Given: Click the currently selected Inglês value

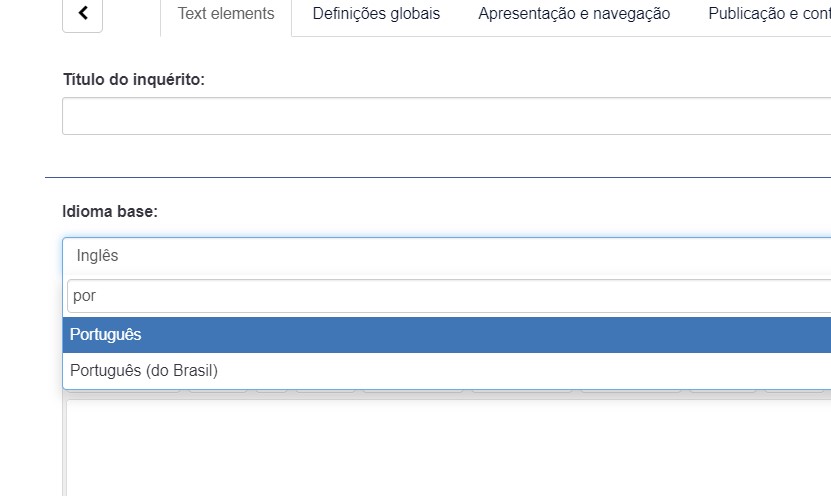Looking at the screenshot, I should tap(98, 256).
